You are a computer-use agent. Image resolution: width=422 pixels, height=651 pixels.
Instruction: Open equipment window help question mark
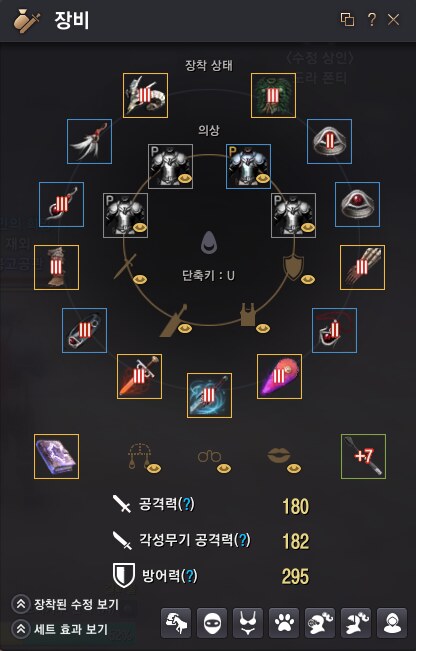371,20
